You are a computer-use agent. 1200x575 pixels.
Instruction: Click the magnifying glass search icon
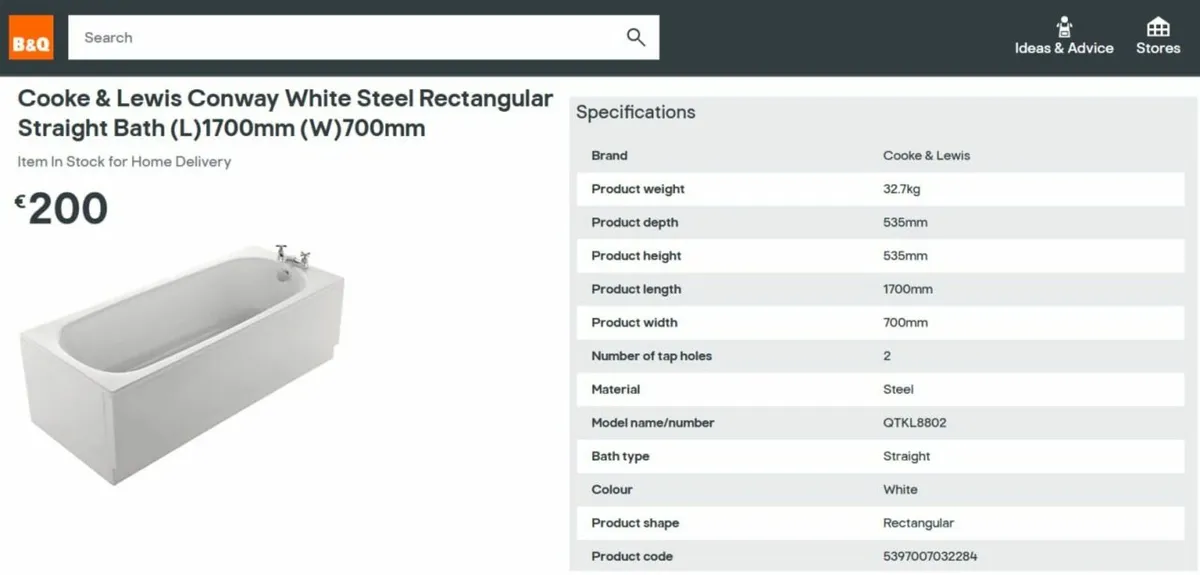[636, 37]
